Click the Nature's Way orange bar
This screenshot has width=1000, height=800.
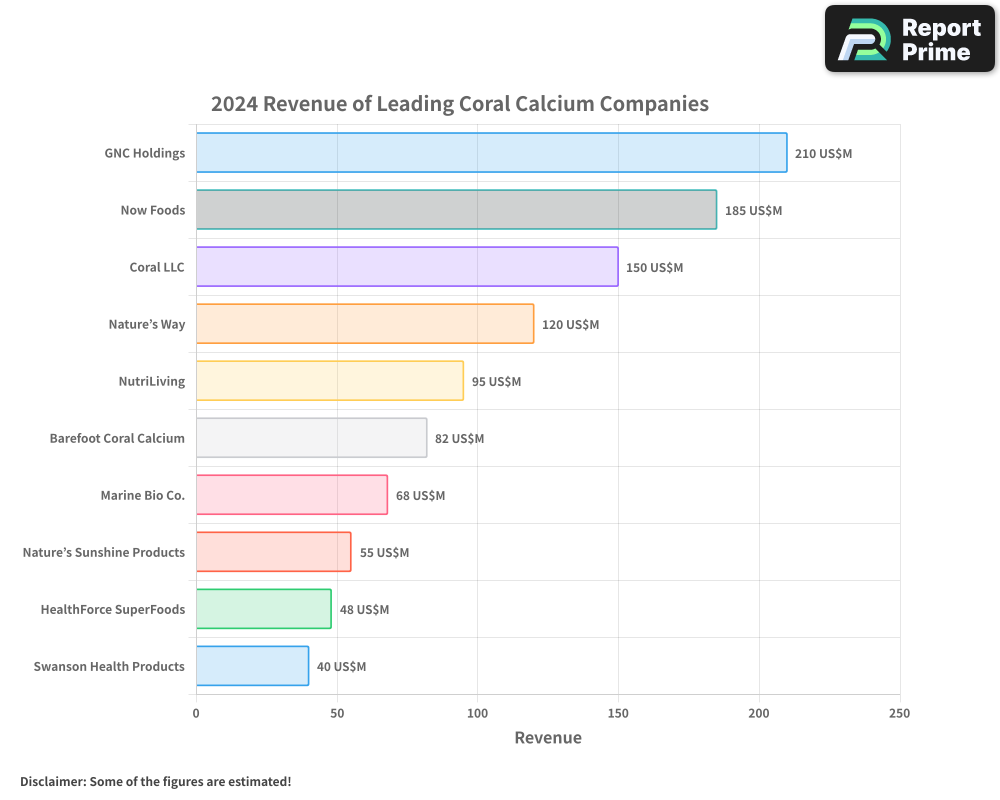[x=365, y=324]
